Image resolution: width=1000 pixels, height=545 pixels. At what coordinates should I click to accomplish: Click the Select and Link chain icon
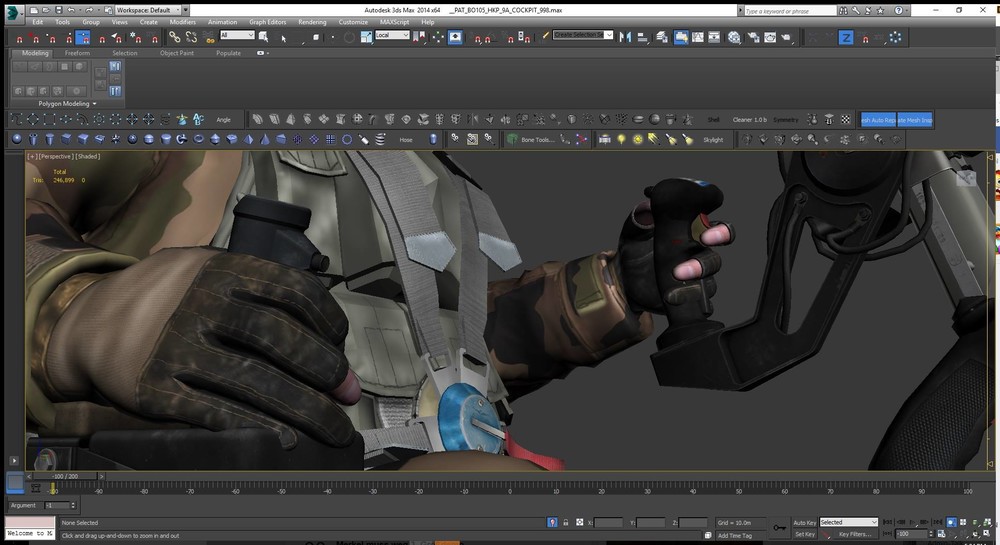173,37
